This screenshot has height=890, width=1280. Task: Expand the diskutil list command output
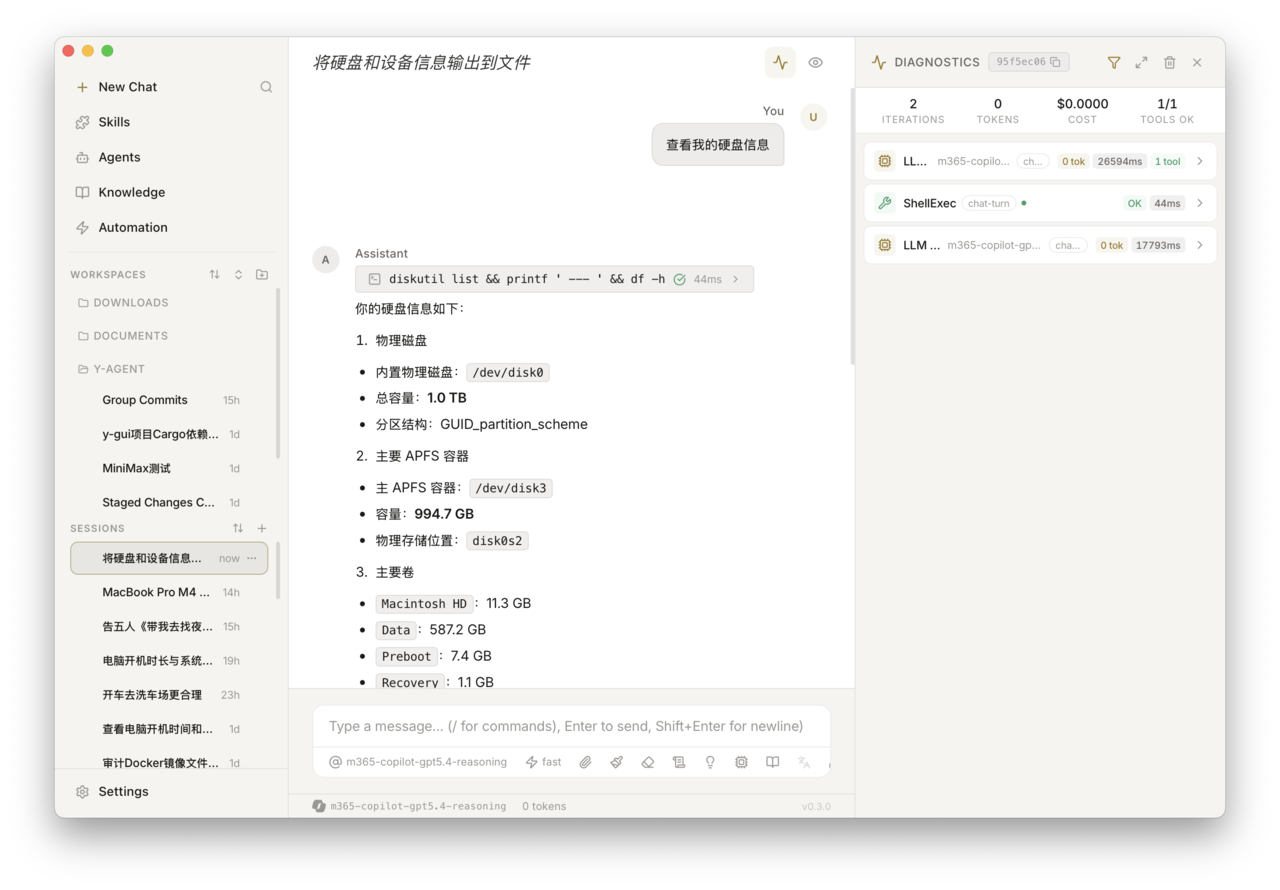coord(554,279)
